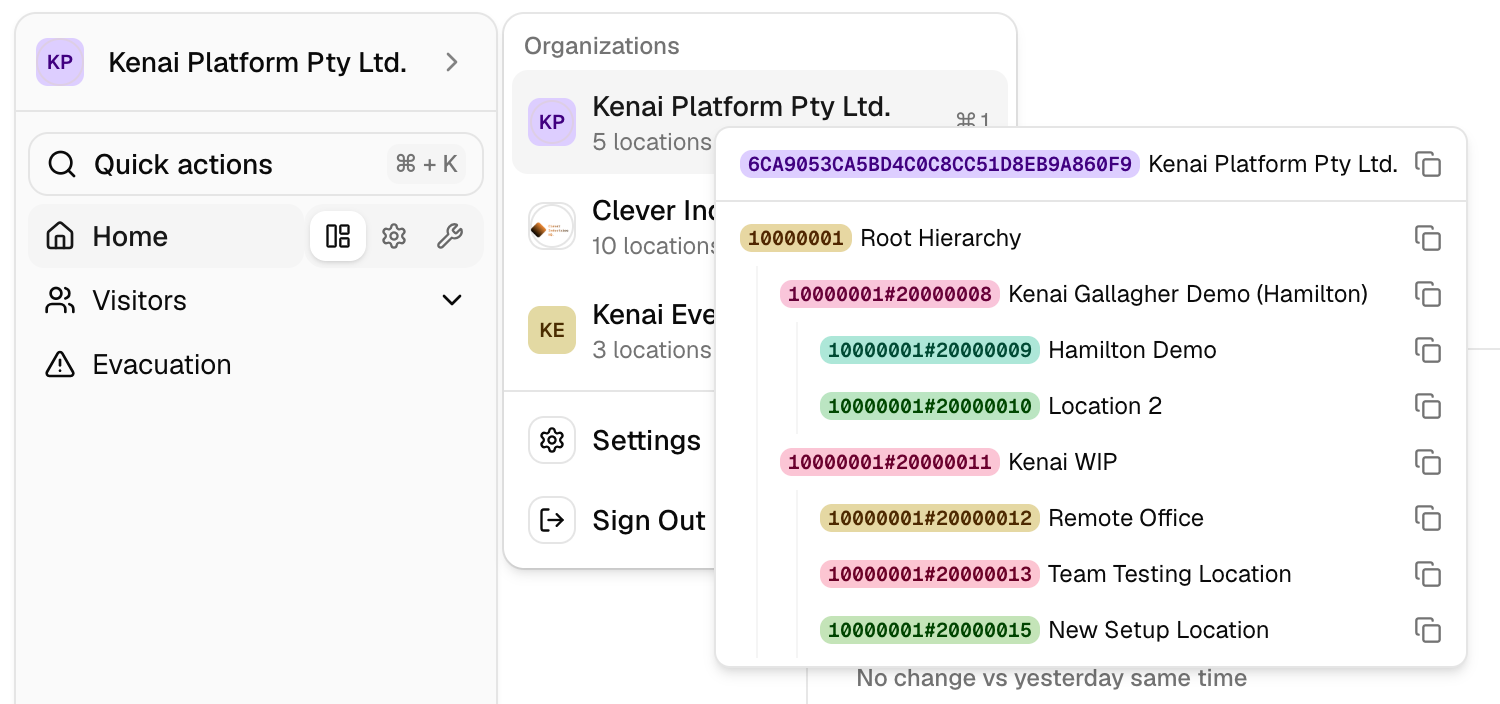Copy the Kenai Gallagher Demo (Hamilton) ID
1500x704 pixels.
[x=1428, y=294]
